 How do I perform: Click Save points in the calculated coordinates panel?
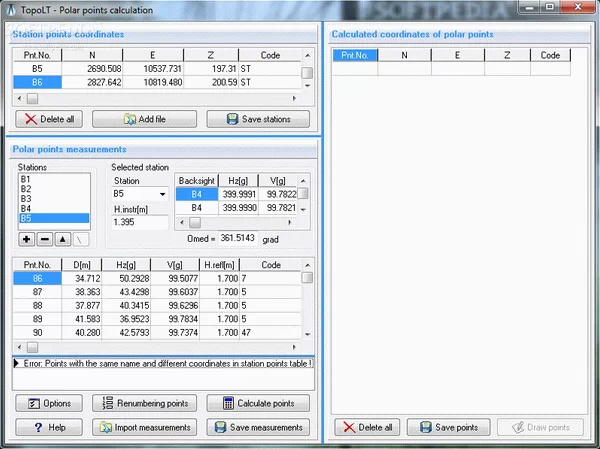click(447, 427)
